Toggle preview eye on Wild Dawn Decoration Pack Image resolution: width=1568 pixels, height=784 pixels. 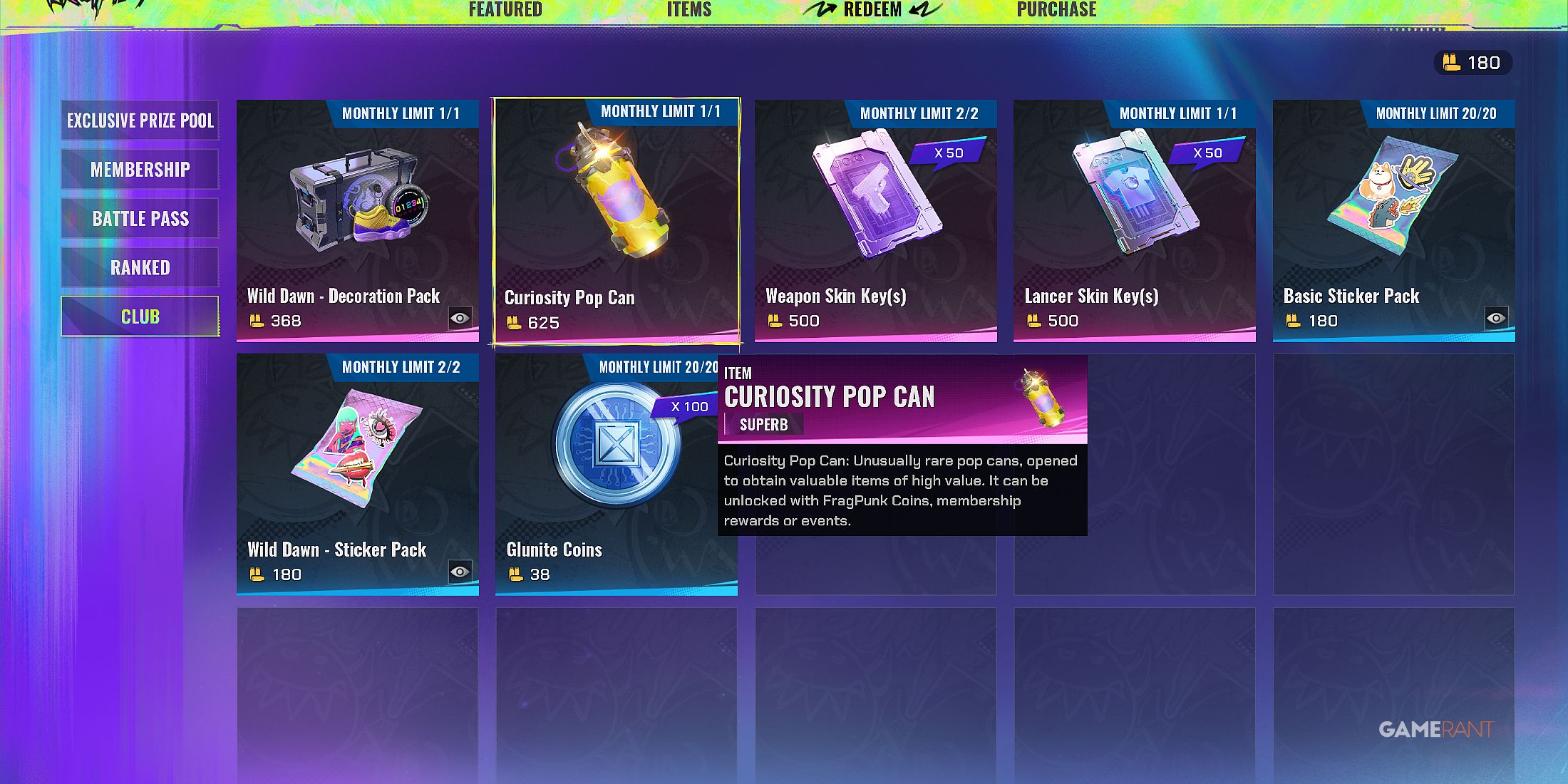coord(460,318)
